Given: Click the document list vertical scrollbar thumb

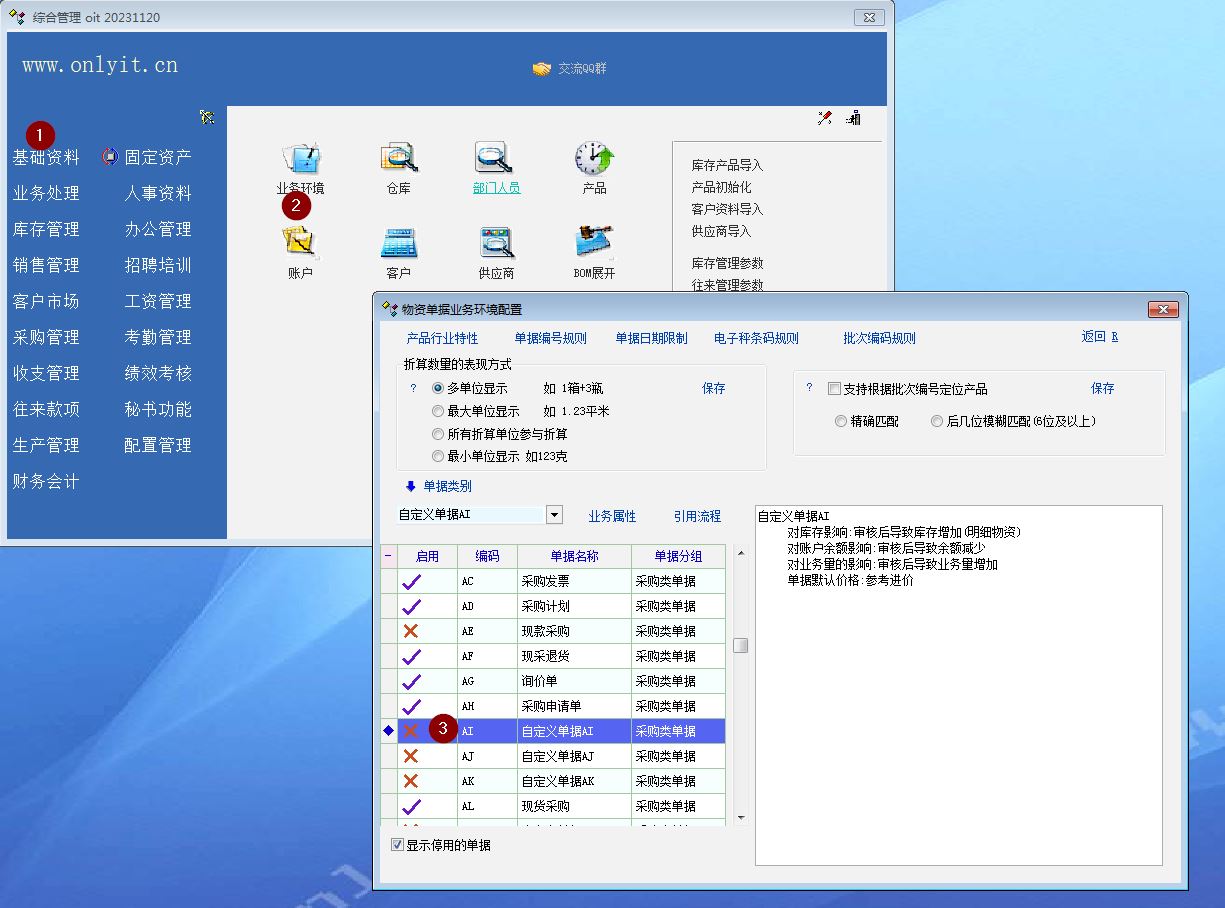Looking at the screenshot, I should 740,645.
